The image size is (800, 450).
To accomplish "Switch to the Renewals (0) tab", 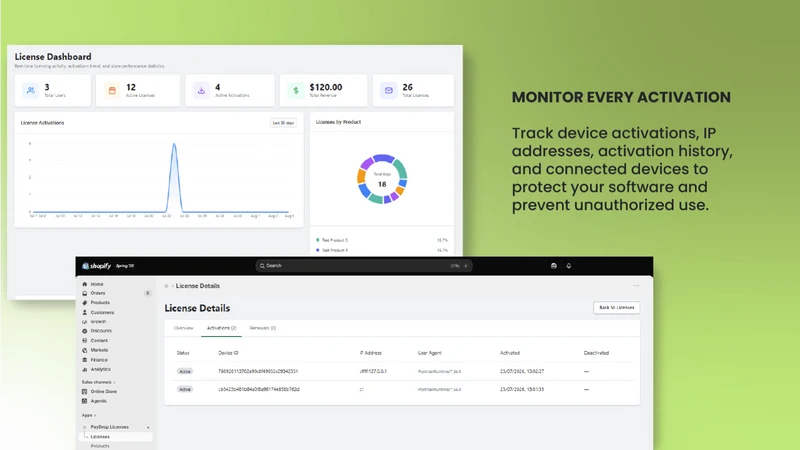I will point(263,328).
